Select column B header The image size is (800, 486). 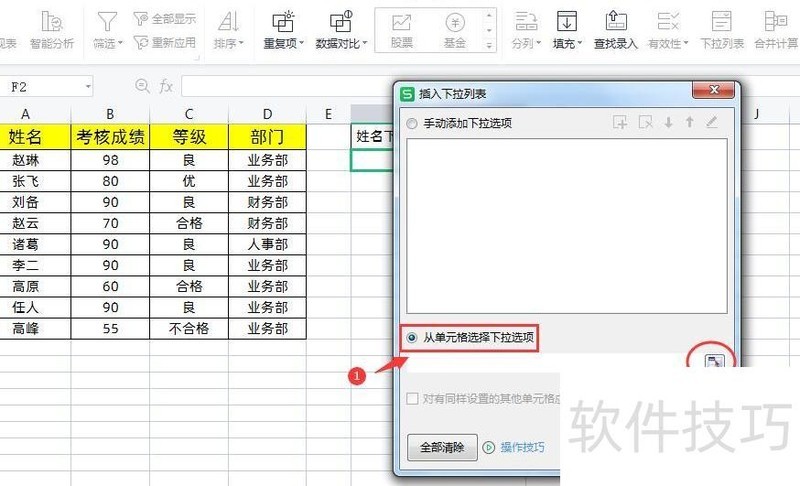(110, 114)
